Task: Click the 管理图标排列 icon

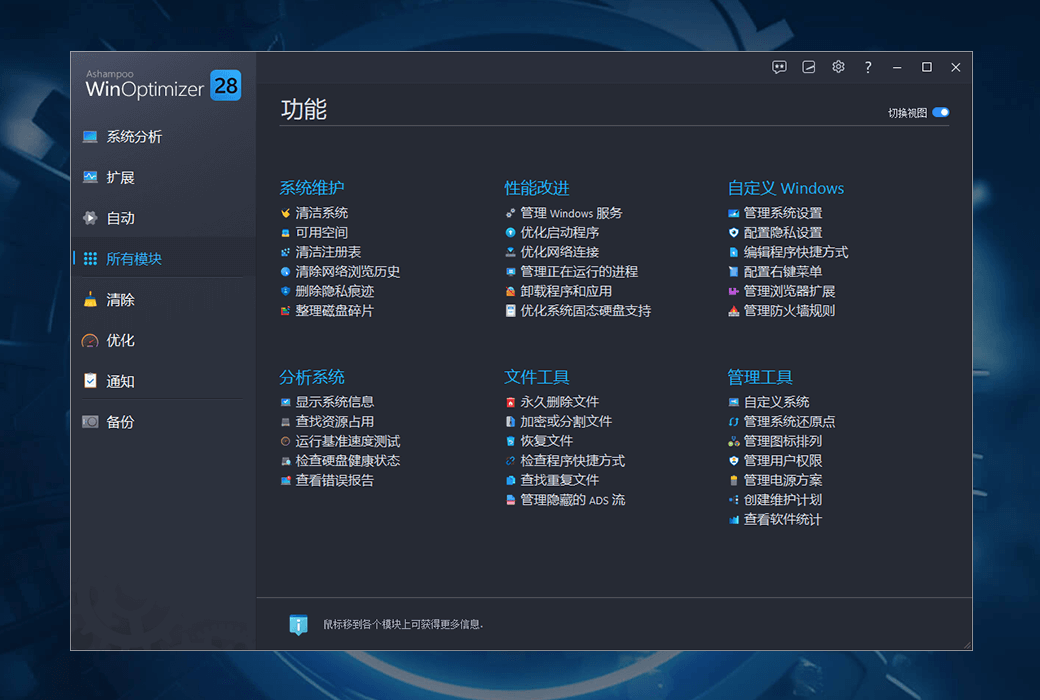Action: (734, 441)
